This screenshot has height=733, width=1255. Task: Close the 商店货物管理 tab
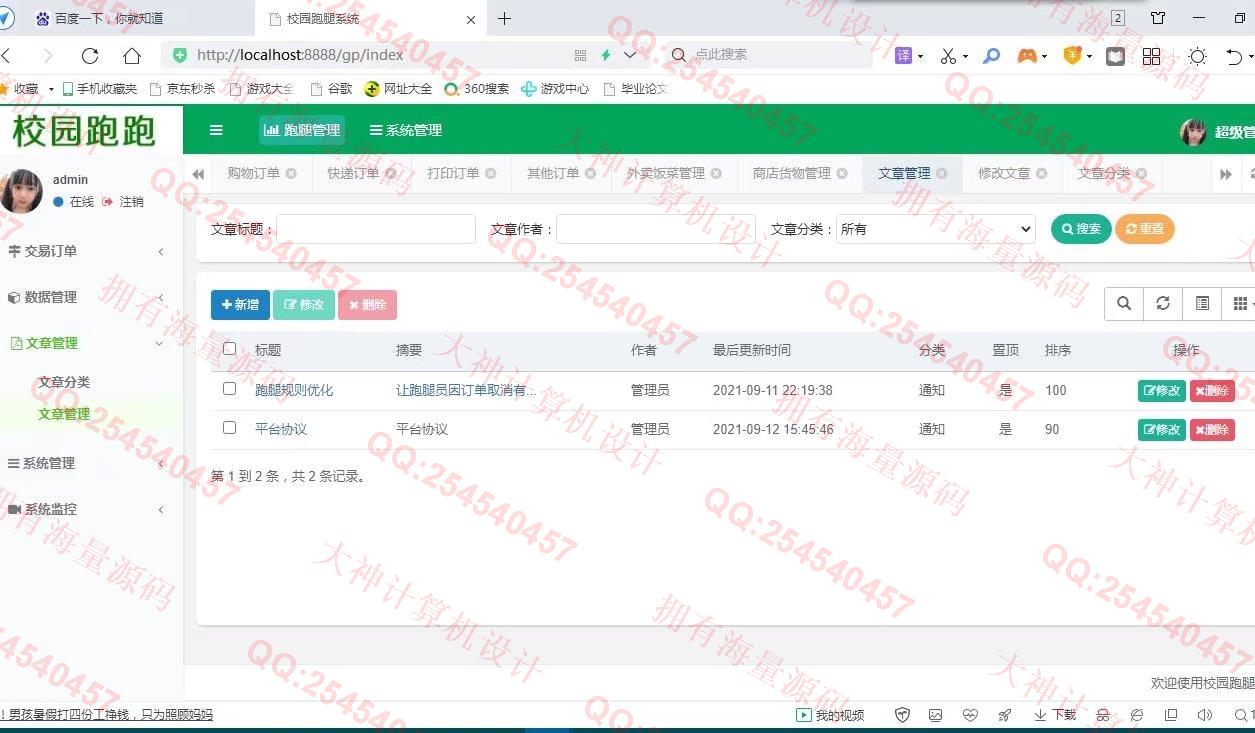point(842,173)
